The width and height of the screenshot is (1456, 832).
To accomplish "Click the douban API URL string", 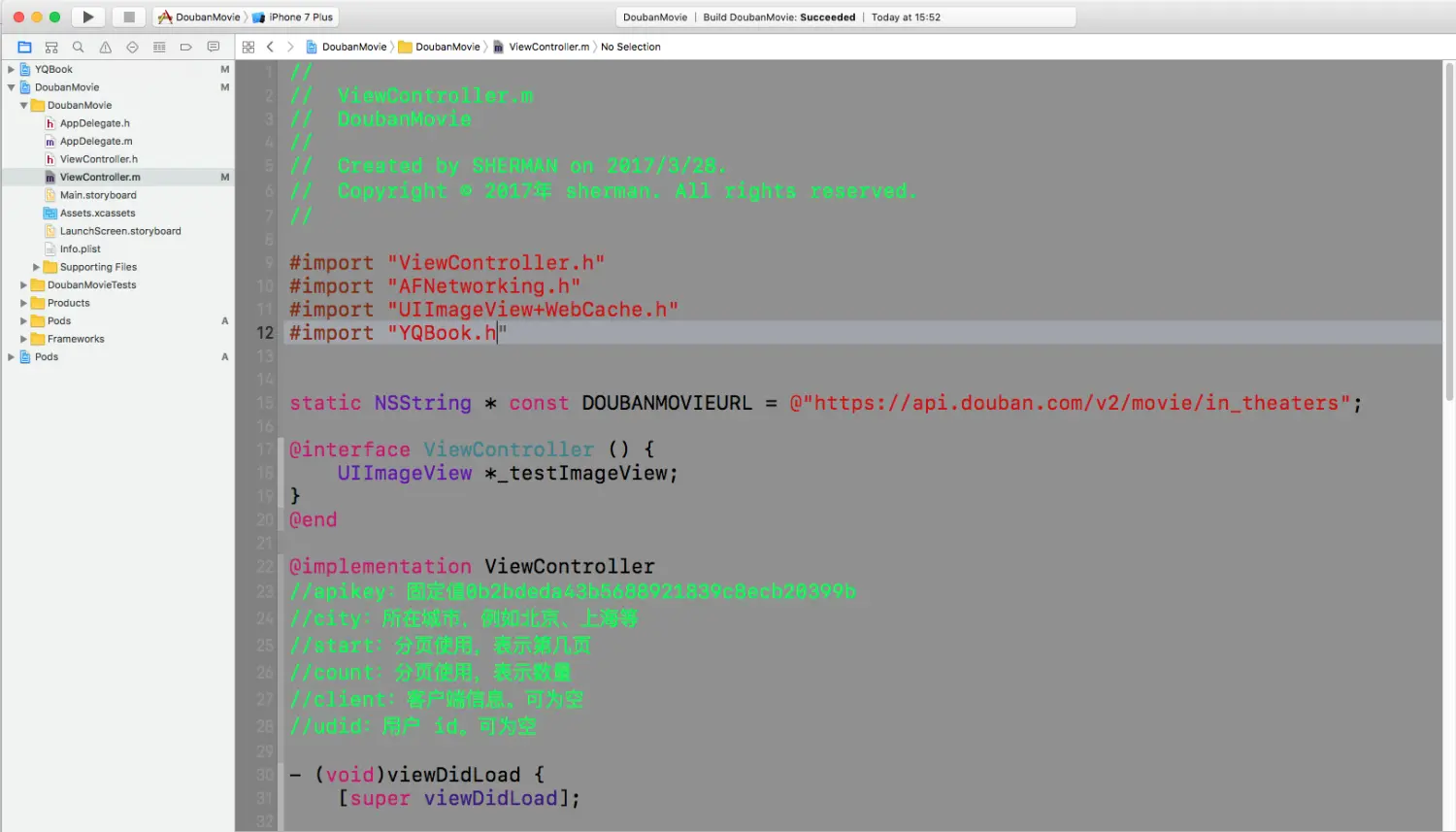I will coord(1070,403).
